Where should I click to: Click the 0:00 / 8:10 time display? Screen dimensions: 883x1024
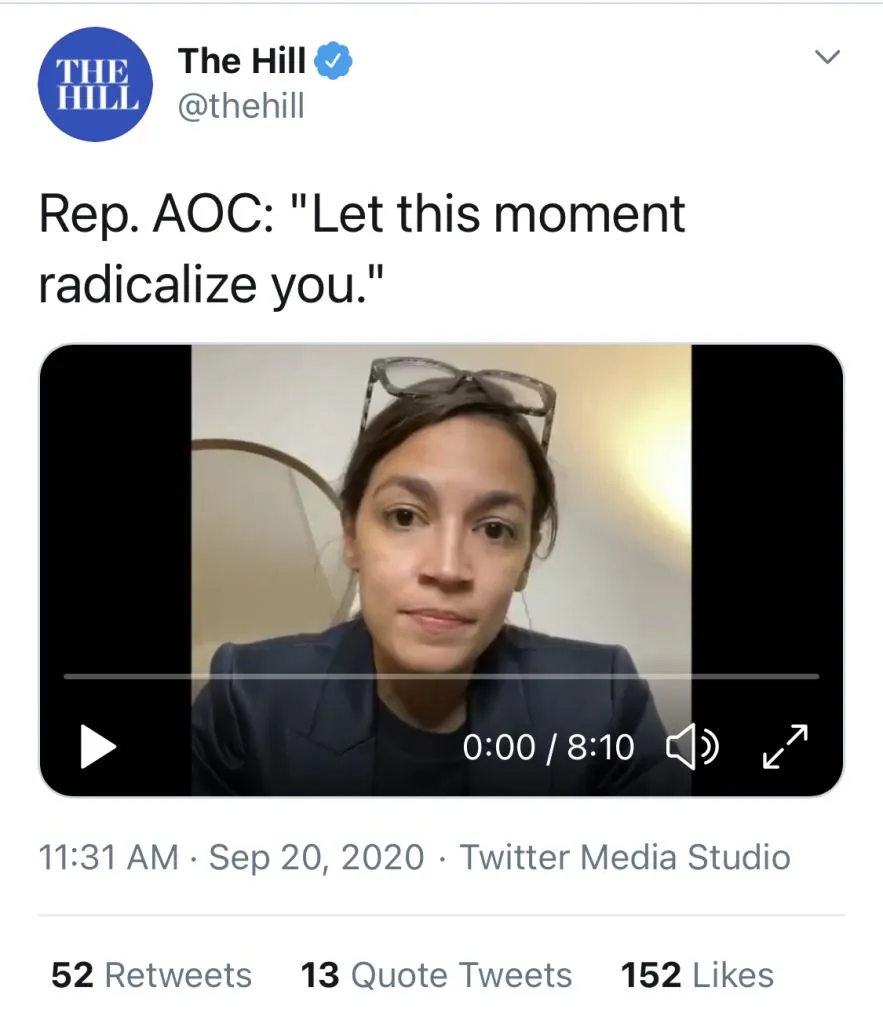pyautogui.click(x=548, y=747)
